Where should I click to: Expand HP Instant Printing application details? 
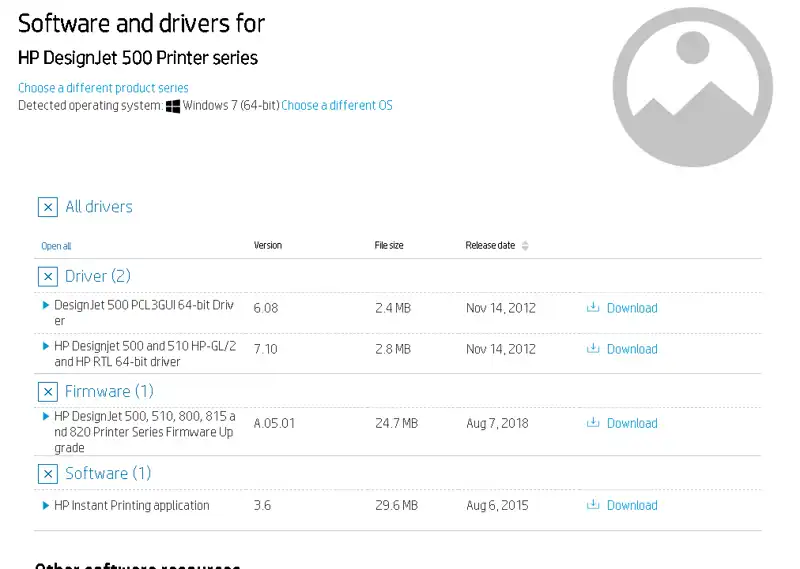click(46, 506)
